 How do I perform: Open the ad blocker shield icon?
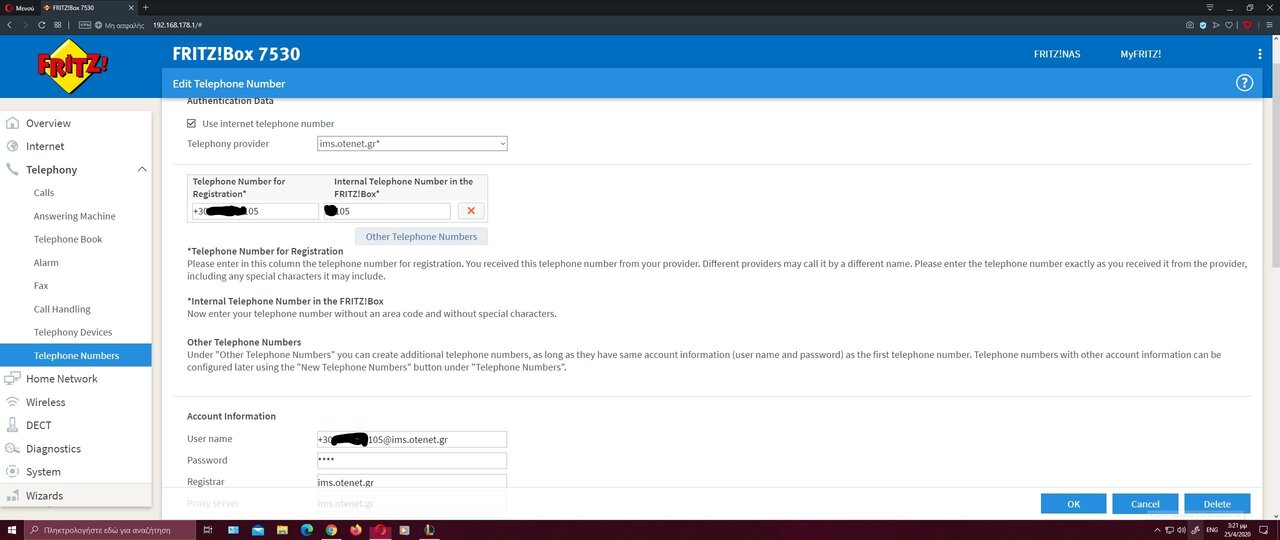coord(1204,24)
